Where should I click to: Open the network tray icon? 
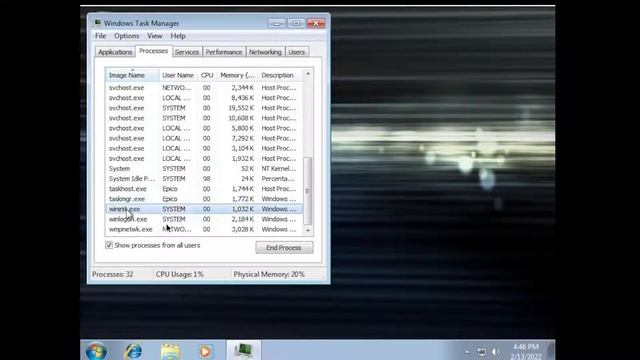[x=481, y=351]
